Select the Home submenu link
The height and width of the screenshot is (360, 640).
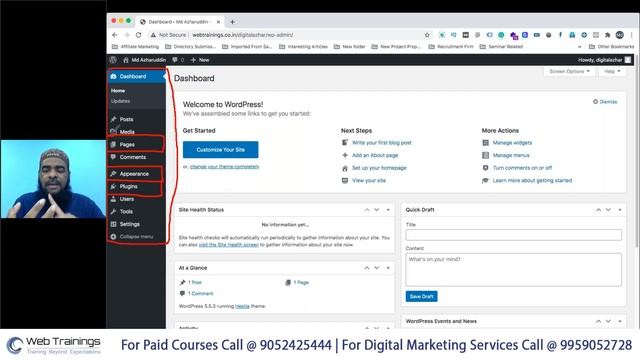coord(118,91)
